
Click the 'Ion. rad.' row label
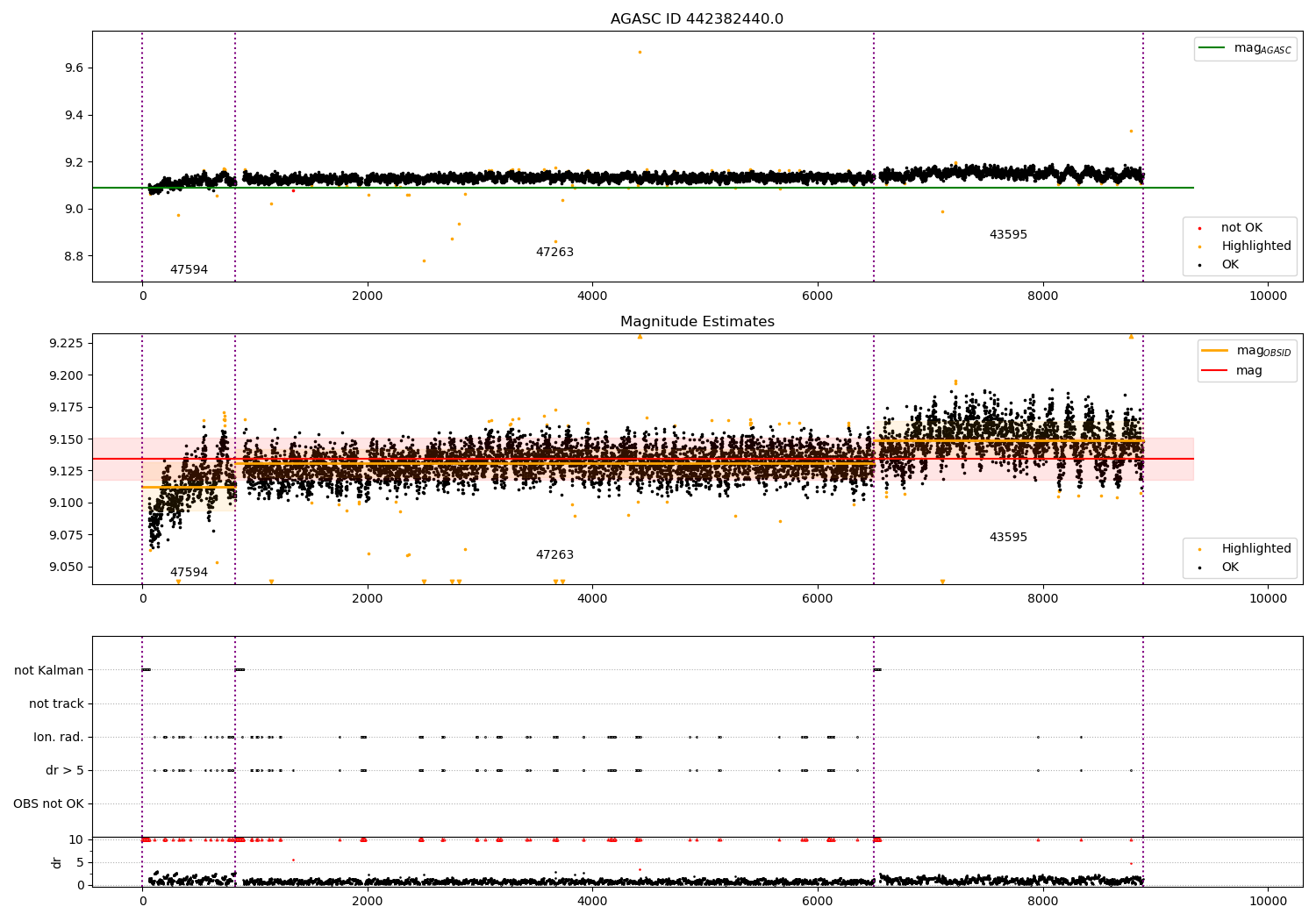pyautogui.click(x=59, y=738)
